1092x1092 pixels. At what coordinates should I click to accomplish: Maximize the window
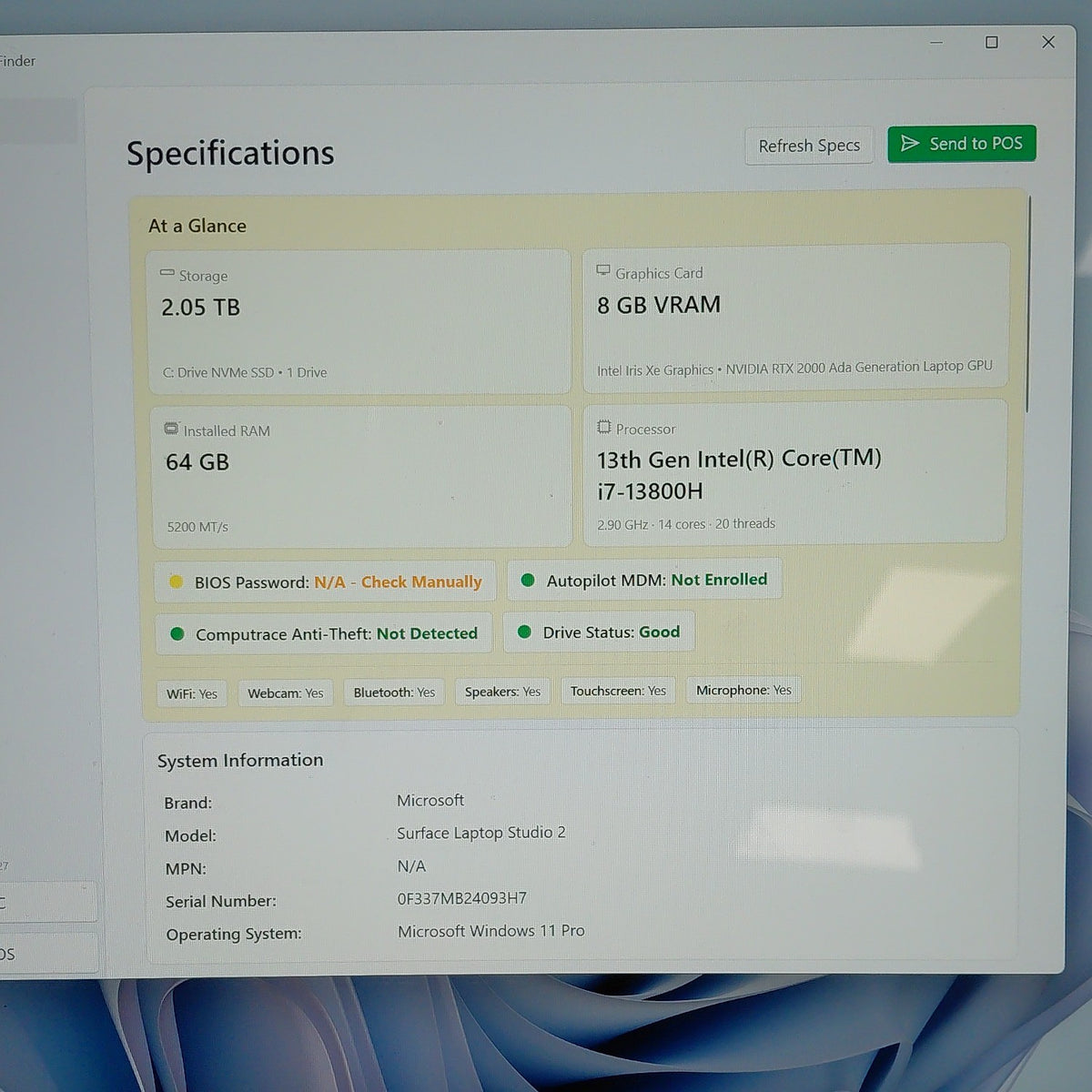[992, 43]
